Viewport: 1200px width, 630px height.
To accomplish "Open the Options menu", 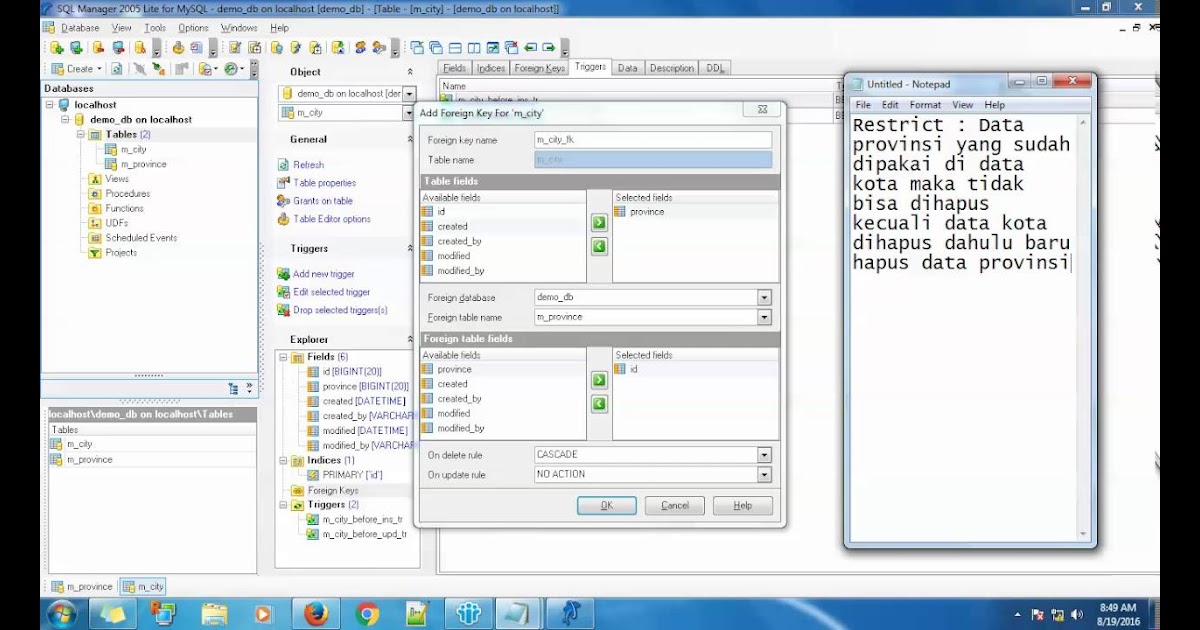I will tap(194, 28).
